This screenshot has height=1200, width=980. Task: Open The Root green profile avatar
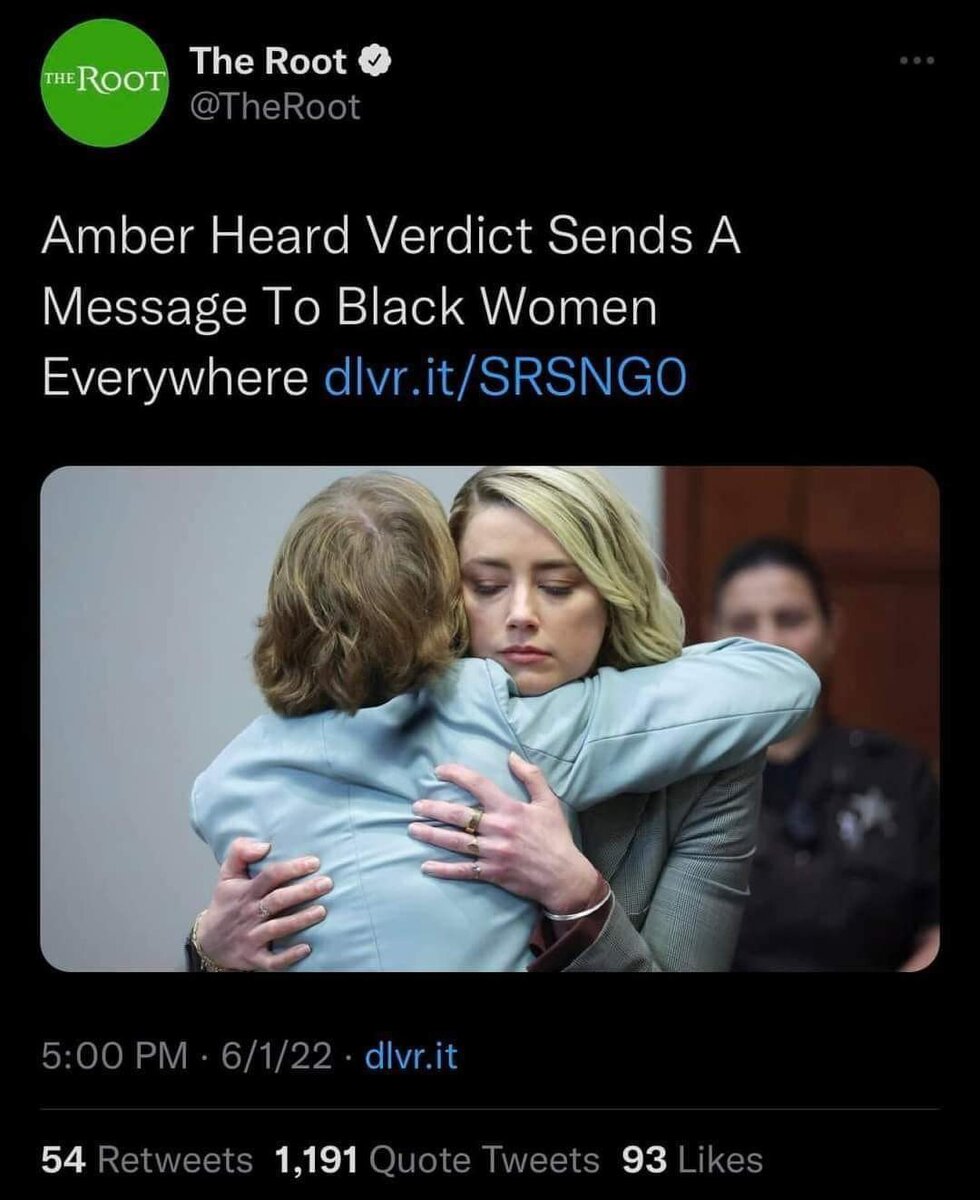[x=105, y=83]
